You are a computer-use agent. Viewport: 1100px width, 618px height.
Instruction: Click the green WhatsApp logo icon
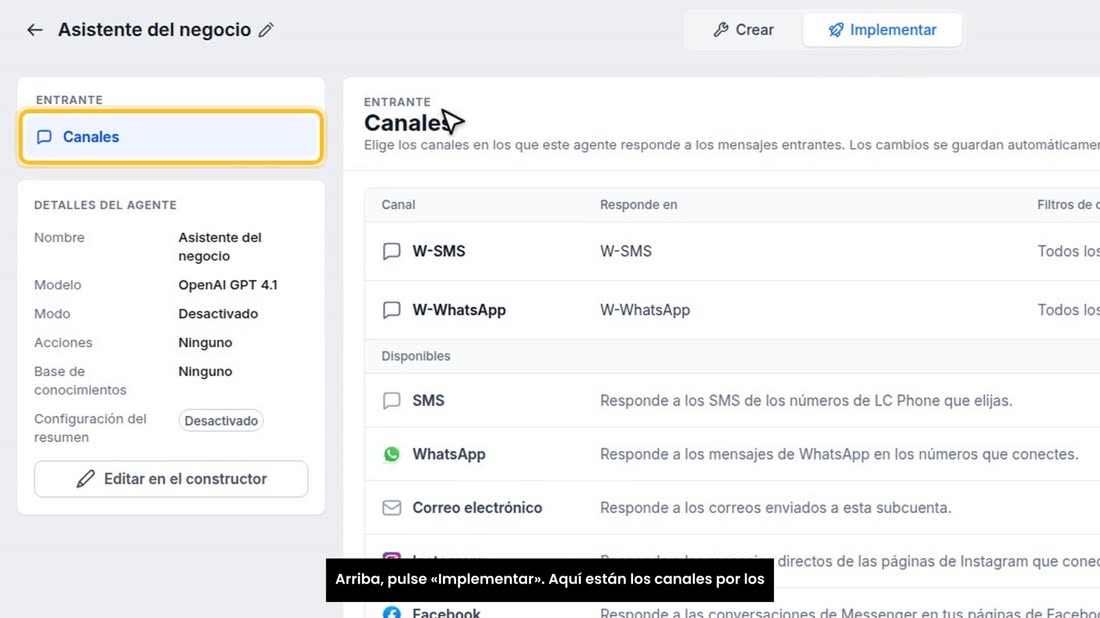(x=391, y=455)
